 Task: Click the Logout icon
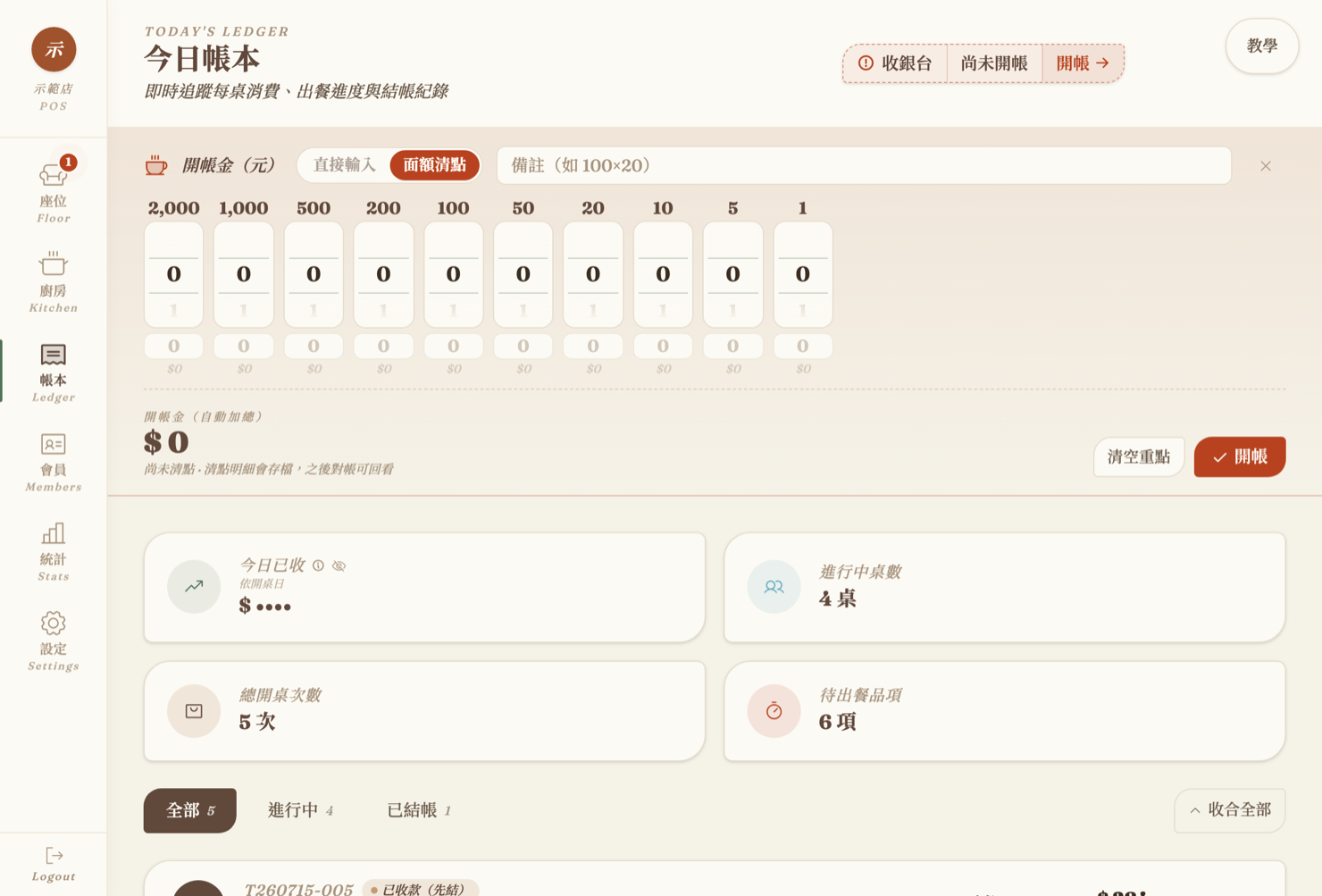click(x=54, y=856)
